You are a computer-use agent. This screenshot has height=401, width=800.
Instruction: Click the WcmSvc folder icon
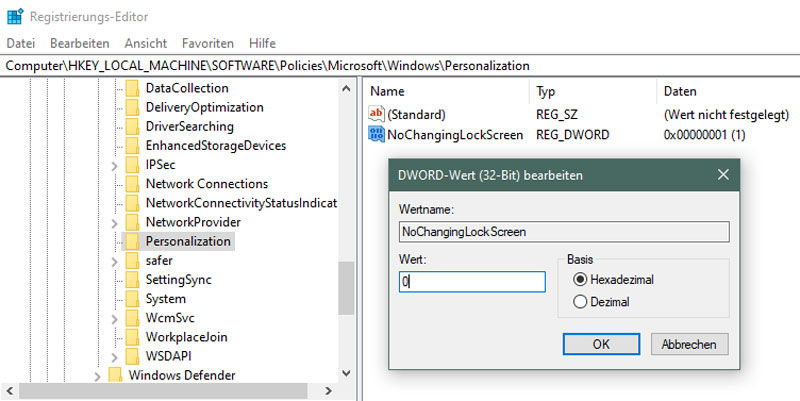(x=132, y=318)
